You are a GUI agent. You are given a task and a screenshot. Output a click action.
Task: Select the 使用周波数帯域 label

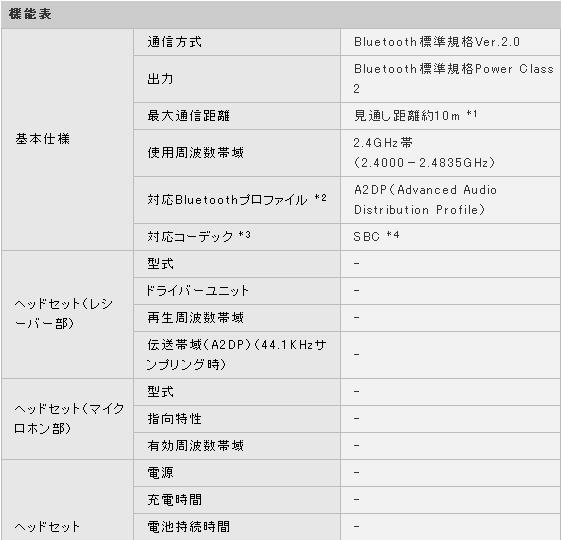point(196,153)
